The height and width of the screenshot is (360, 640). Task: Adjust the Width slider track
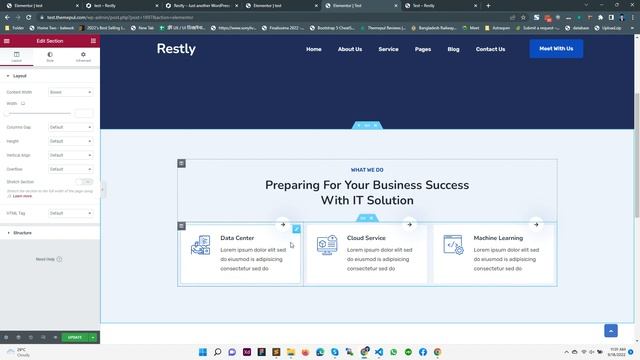(x=39, y=113)
